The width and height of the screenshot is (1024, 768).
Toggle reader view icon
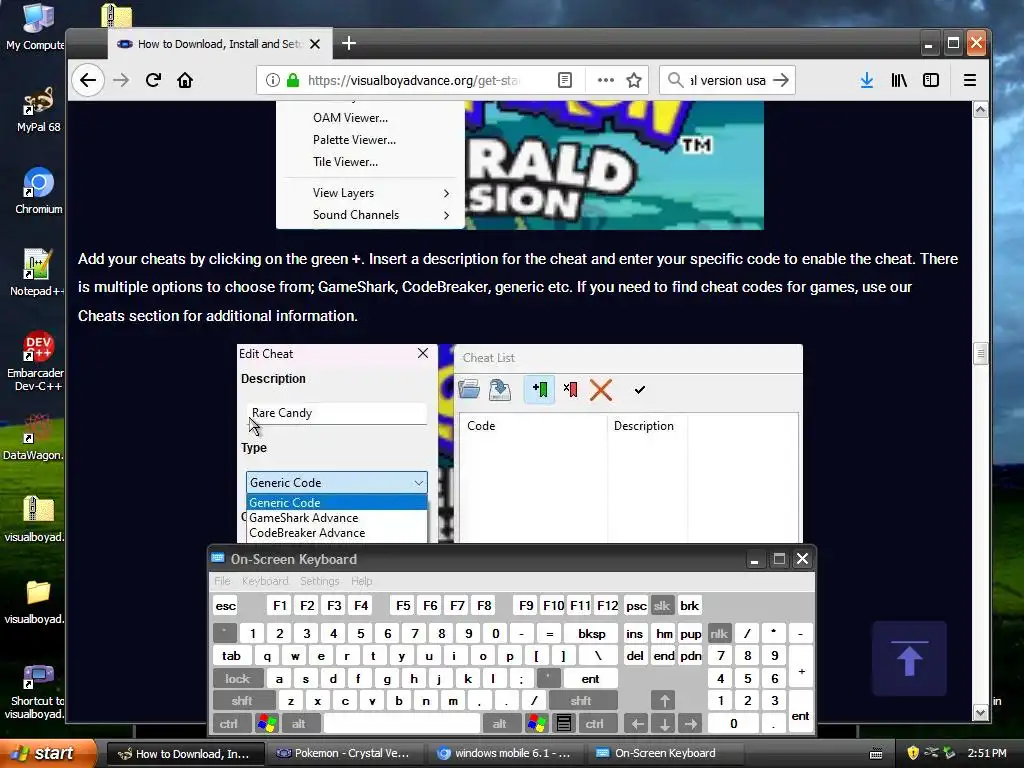pyautogui.click(x=565, y=80)
